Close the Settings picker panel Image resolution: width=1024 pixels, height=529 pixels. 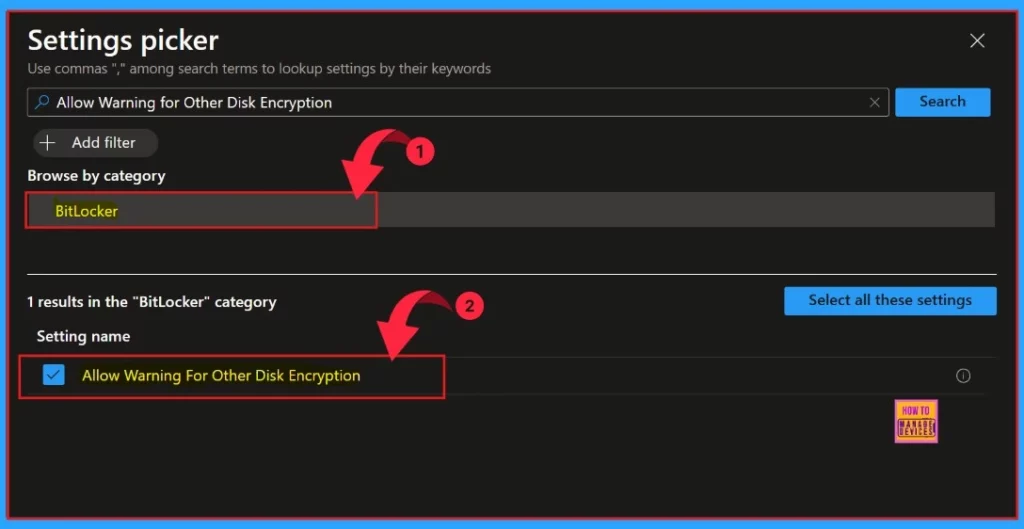pyautogui.click(x=976, y=41)
